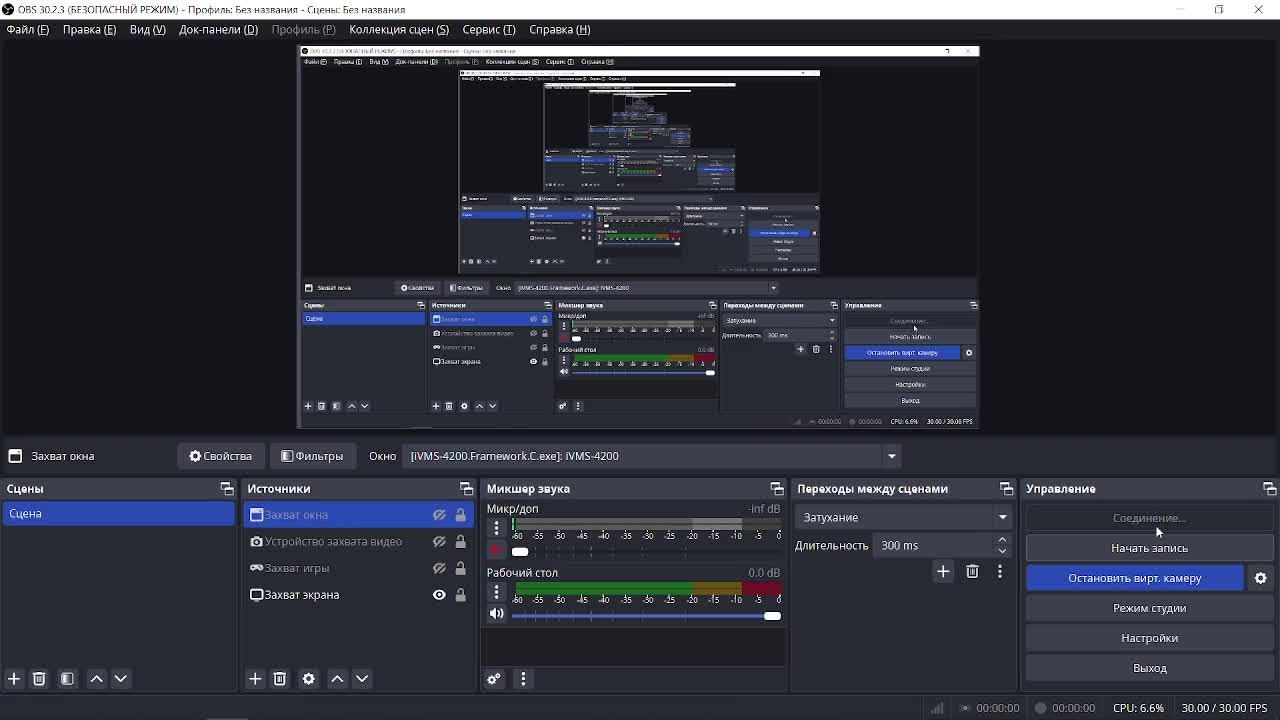The width and height of the screenshot is (1280, 720).
Task: Open the Сервис menu
Action: [489, 29]
